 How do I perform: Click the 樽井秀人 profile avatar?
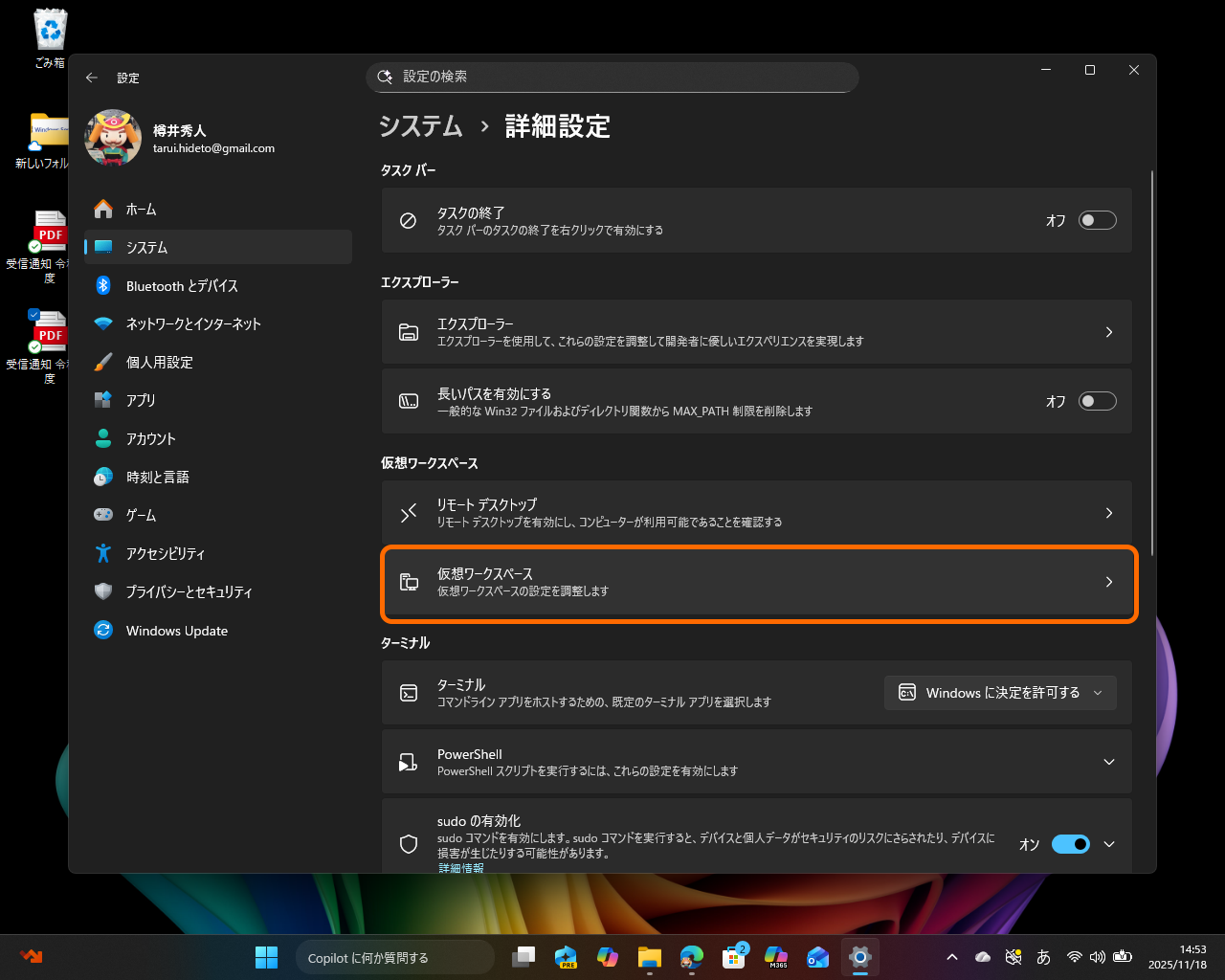113,138
